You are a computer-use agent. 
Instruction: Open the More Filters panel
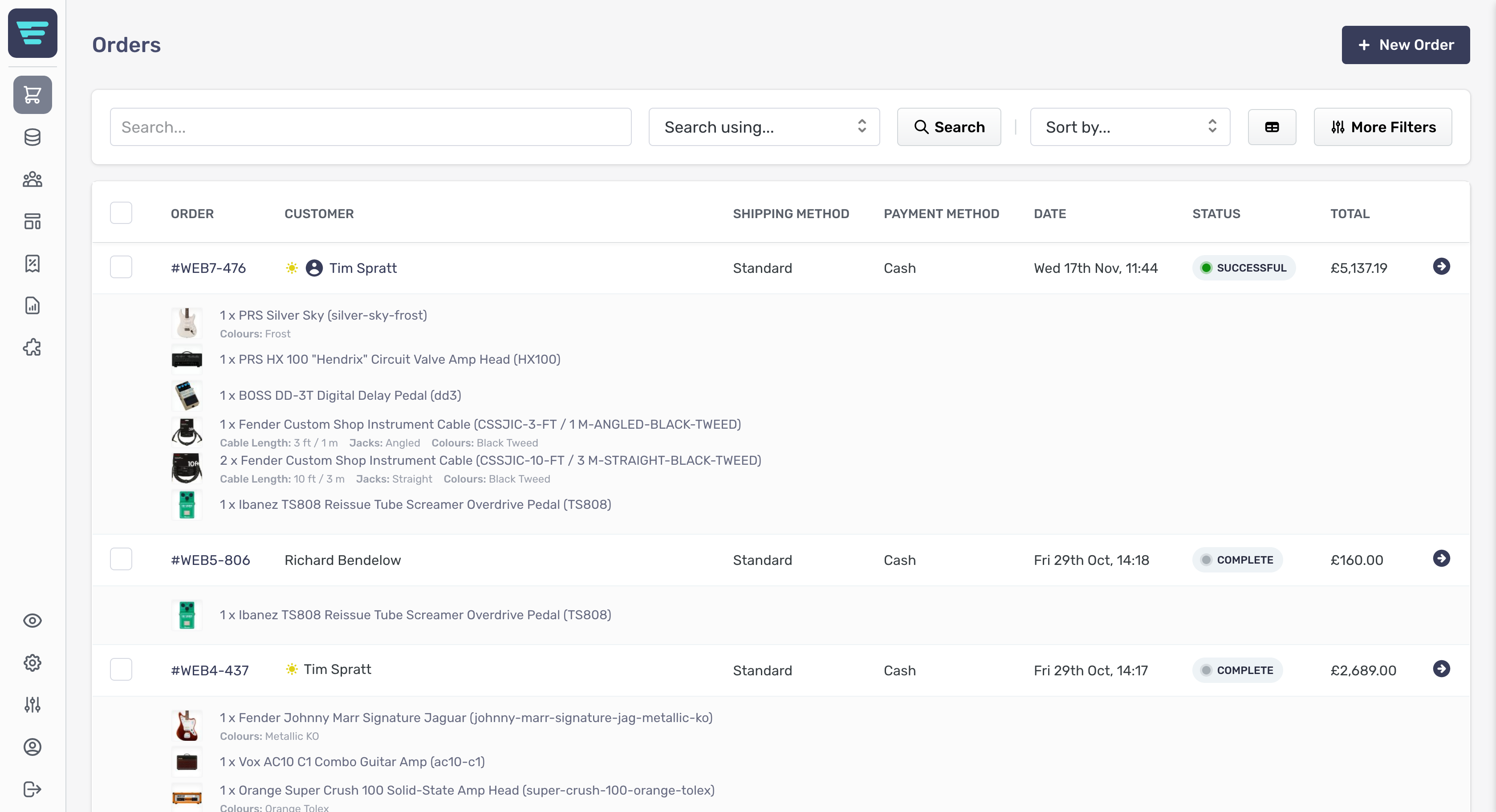[x=1383, y=127]
